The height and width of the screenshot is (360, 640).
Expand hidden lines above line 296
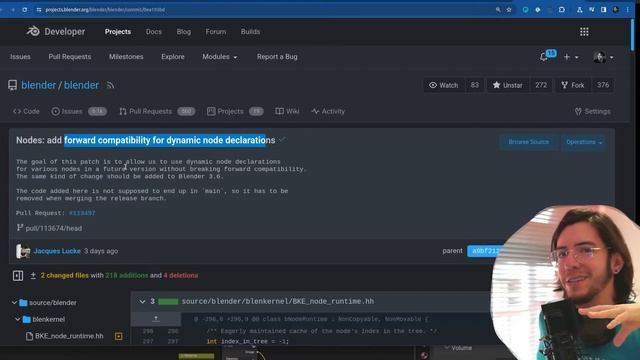coord(156,319)
